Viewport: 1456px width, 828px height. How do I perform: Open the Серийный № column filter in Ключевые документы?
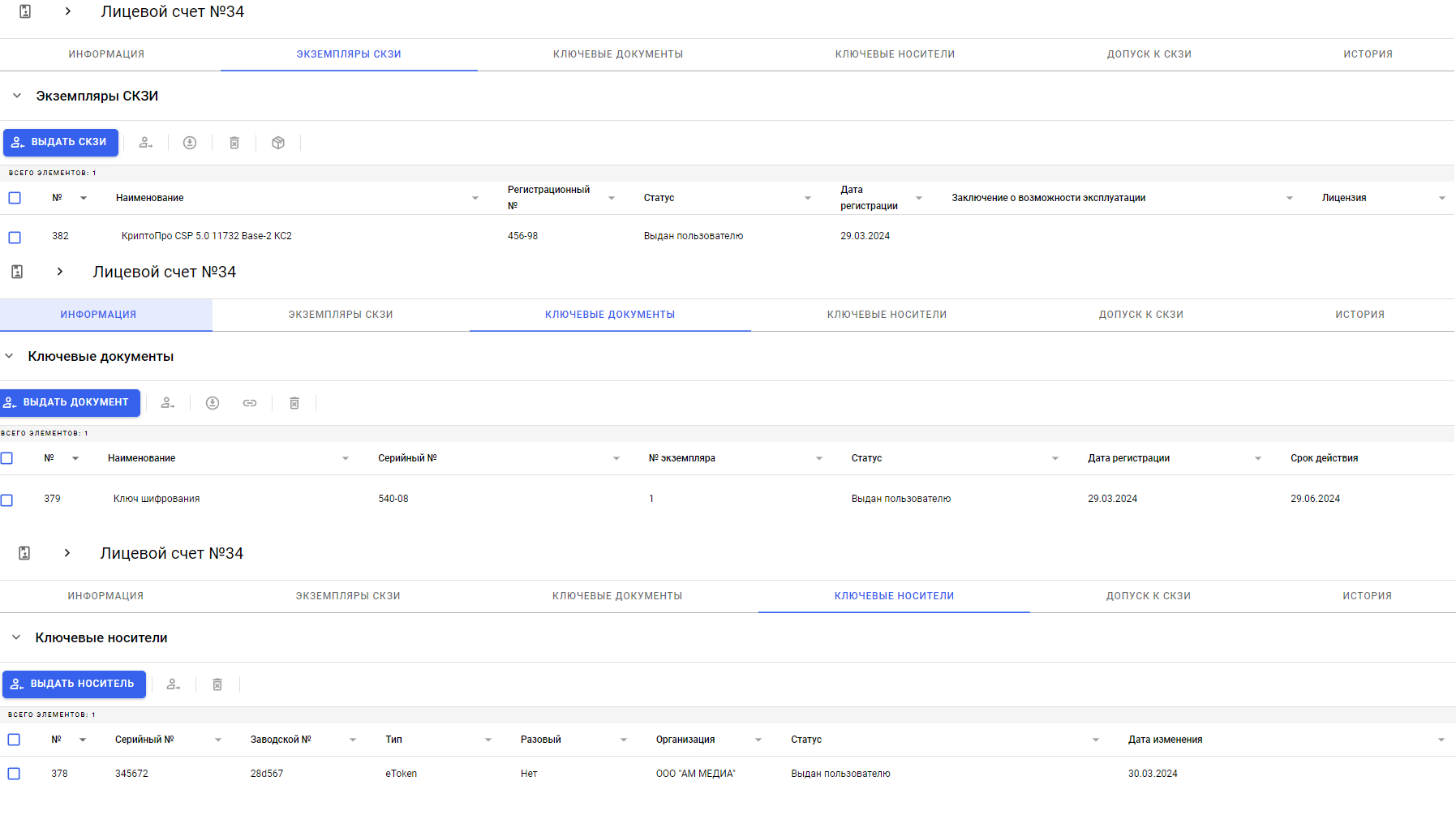pos(616,458)
